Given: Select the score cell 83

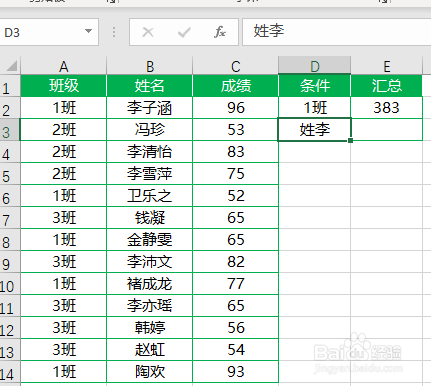Looking at the screenshot, I should point(235,152).
